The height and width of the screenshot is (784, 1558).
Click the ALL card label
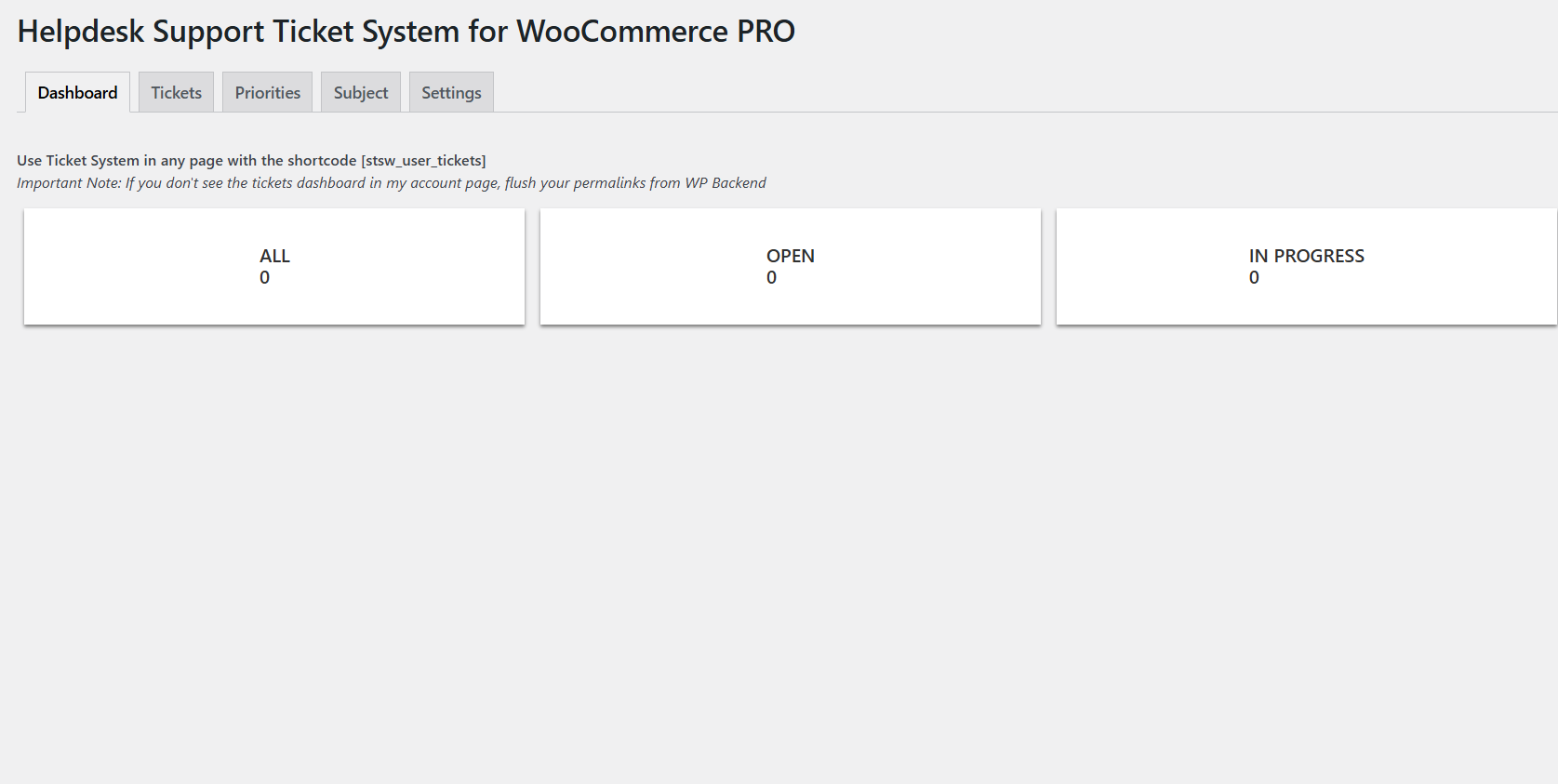[274, 256]
